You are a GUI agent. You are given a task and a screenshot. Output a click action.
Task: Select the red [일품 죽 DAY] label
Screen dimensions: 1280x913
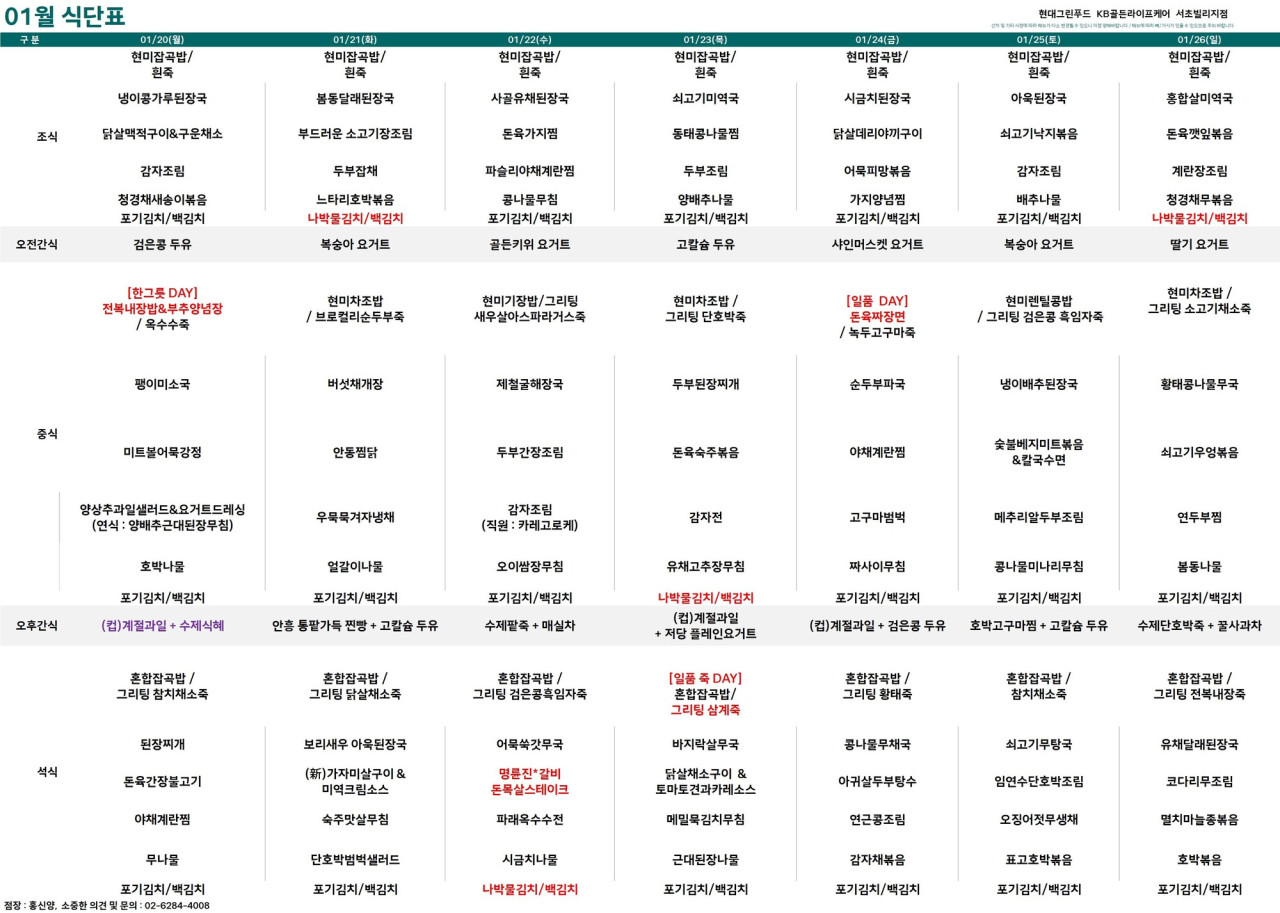click(705, 678)
